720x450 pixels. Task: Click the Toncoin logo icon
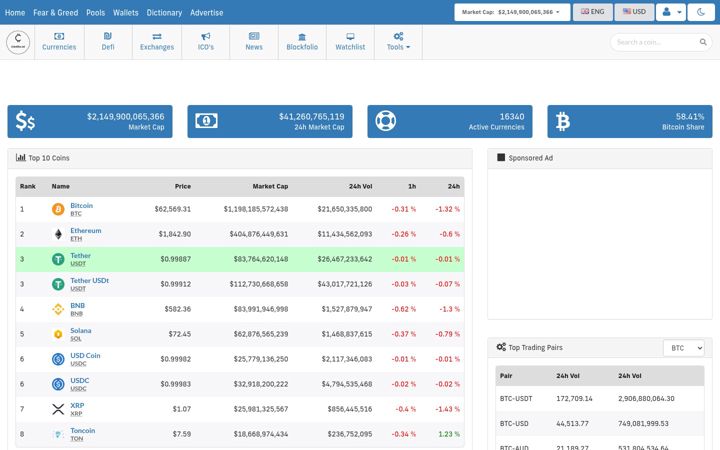pyautogui.click(x=58, y=434)
